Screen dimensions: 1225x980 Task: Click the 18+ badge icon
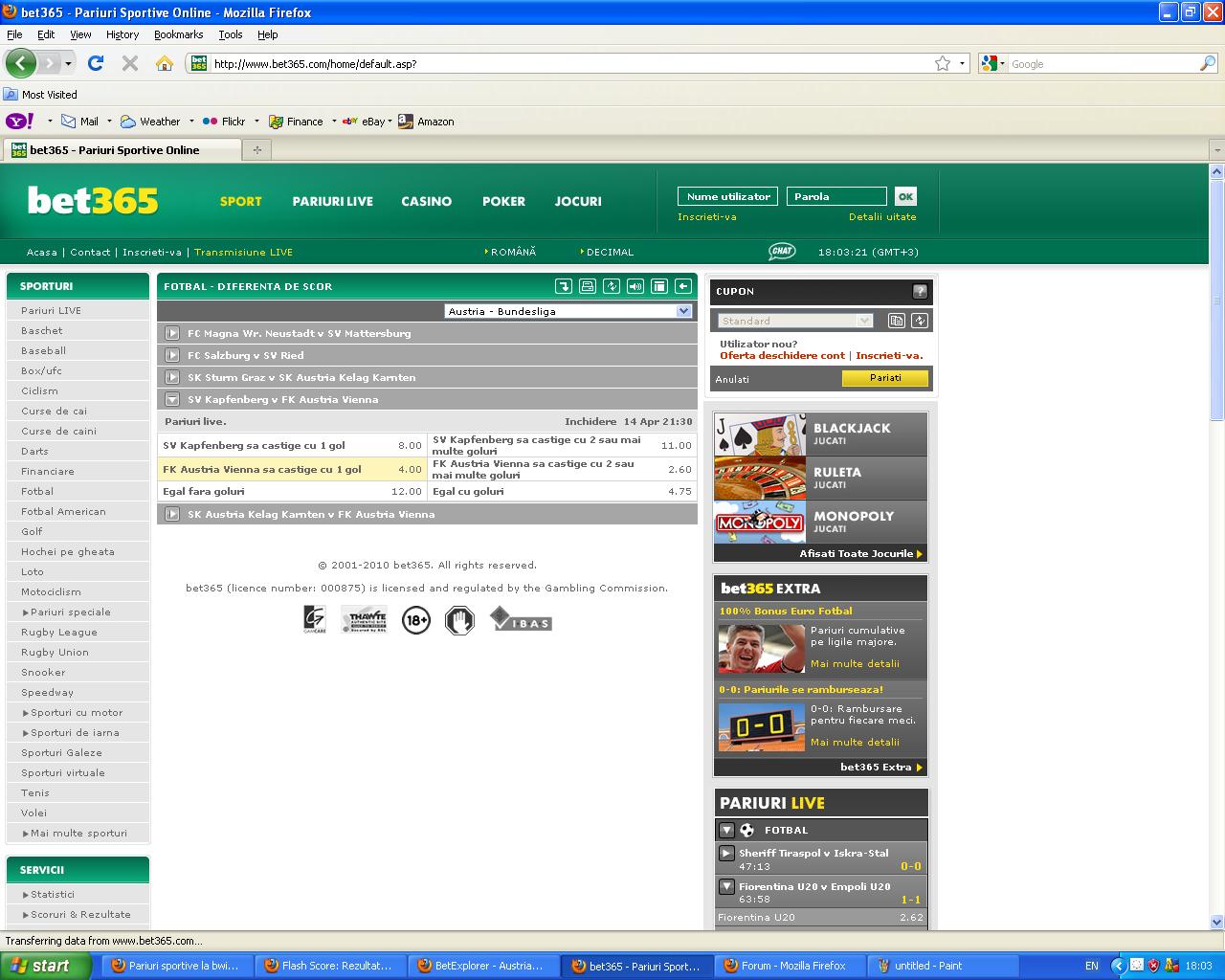(416, 620)
